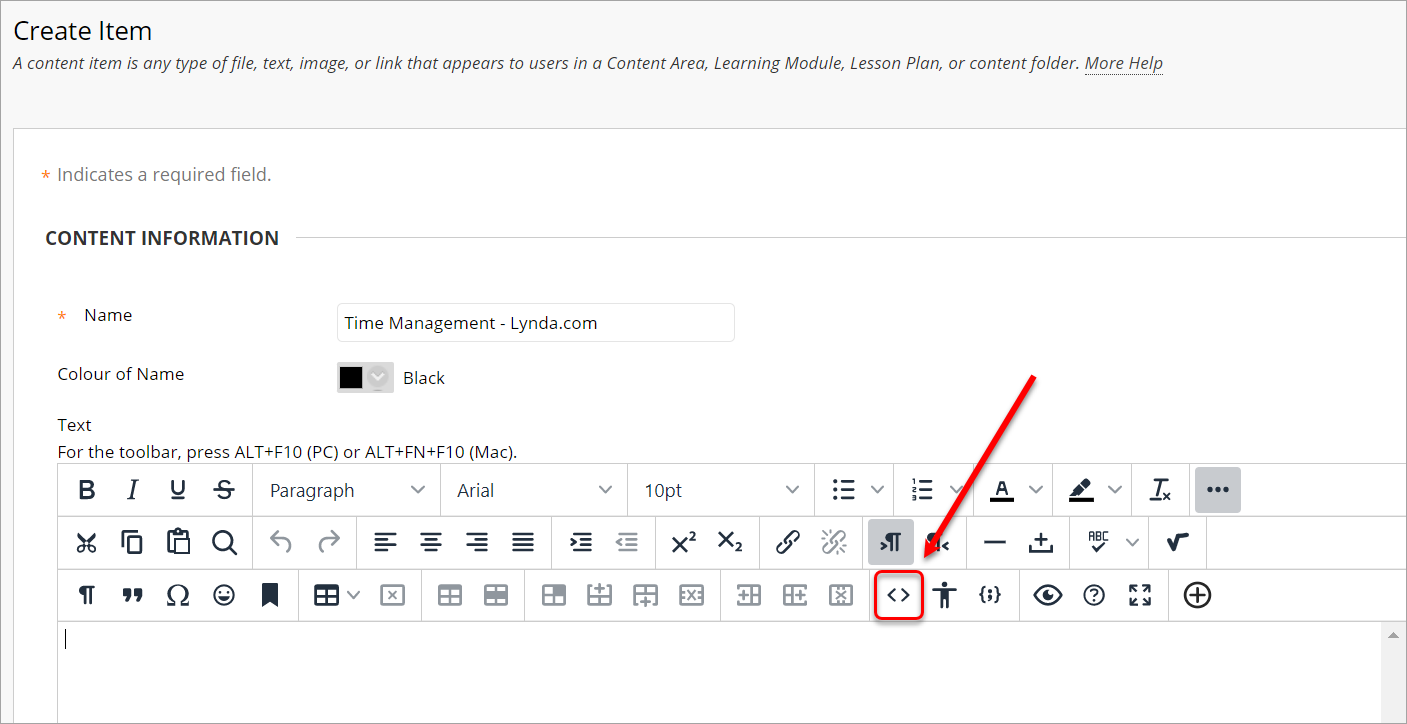Insert an anchor bookmark
Screen dimensions: 1407x724
pyautogui.click(x=270, y=595)
